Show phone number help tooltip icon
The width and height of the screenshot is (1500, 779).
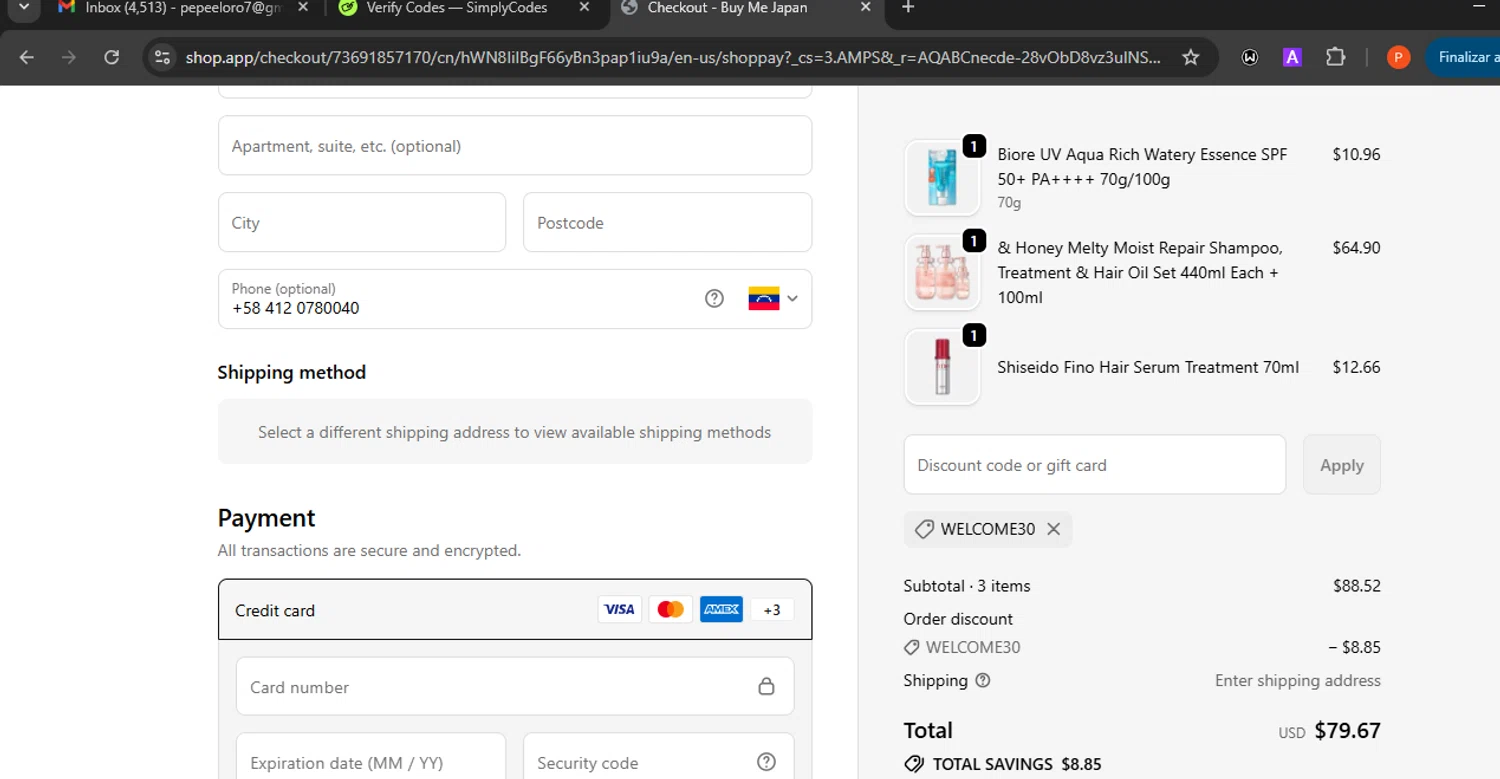point(714,298)
